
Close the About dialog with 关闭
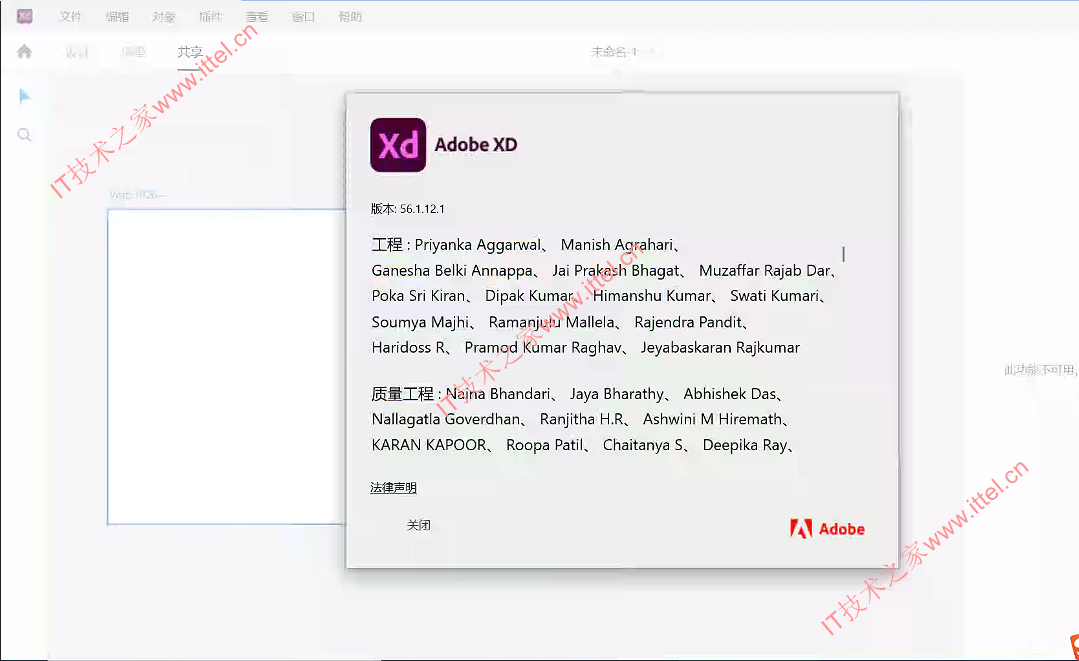coord(418,525)
